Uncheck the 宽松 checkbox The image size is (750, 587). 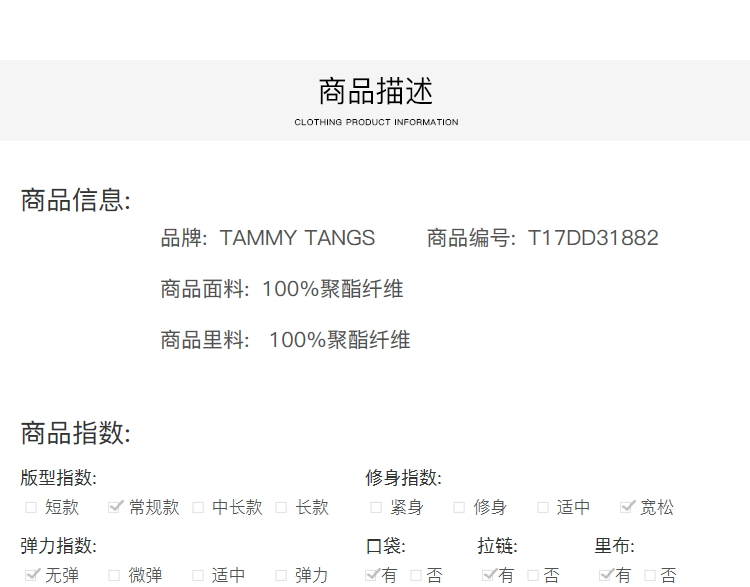(x=627, y=507)
